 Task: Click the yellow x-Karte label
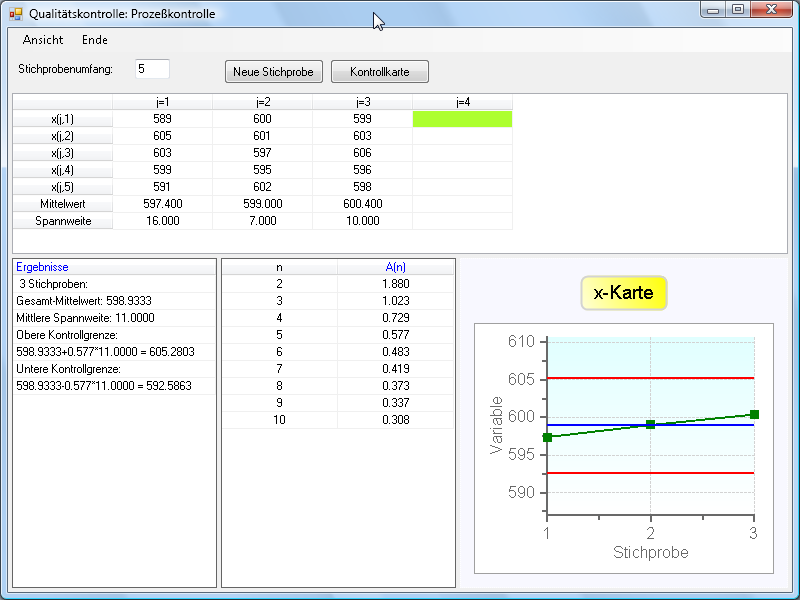coord(623,294)
